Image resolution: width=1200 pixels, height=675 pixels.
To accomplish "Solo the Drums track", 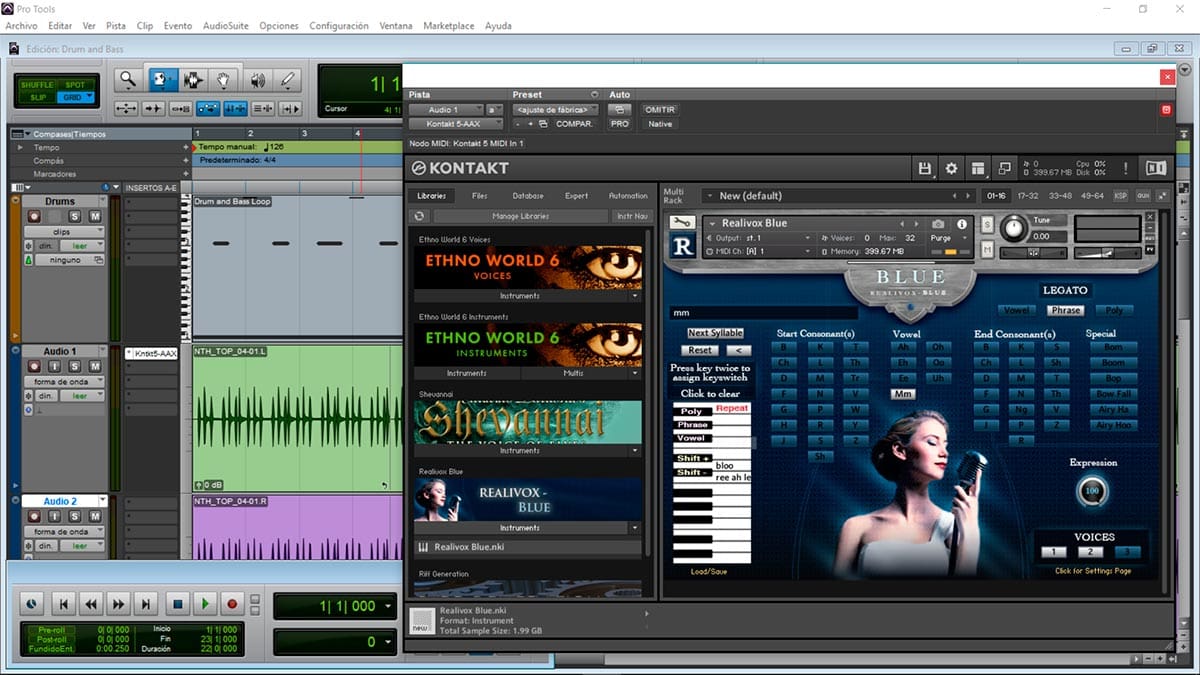I will pos(74,216).
